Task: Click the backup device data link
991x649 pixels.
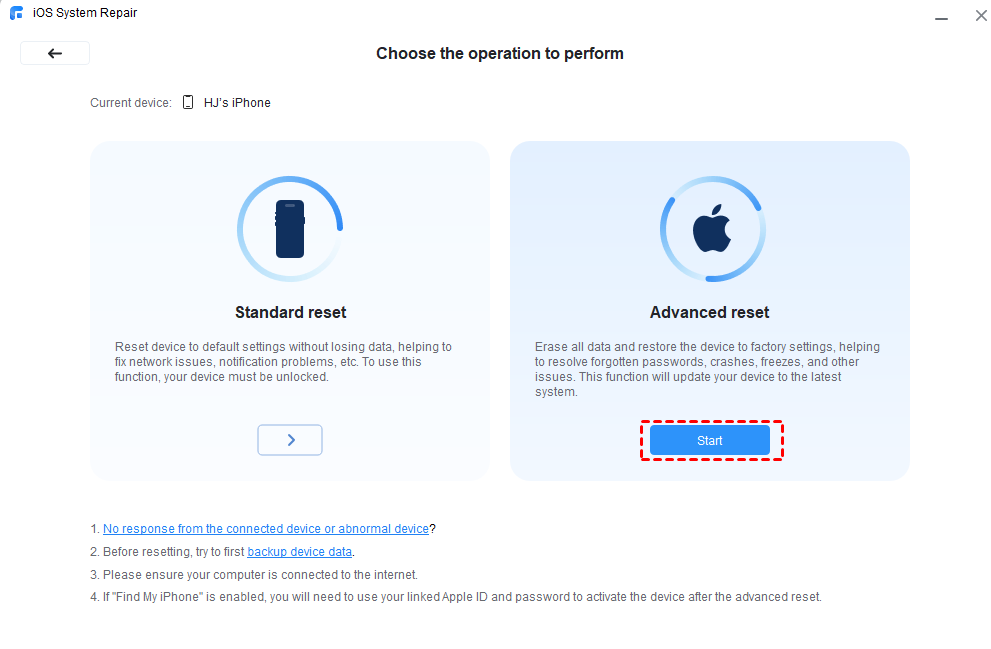Action: coord(299,551)
